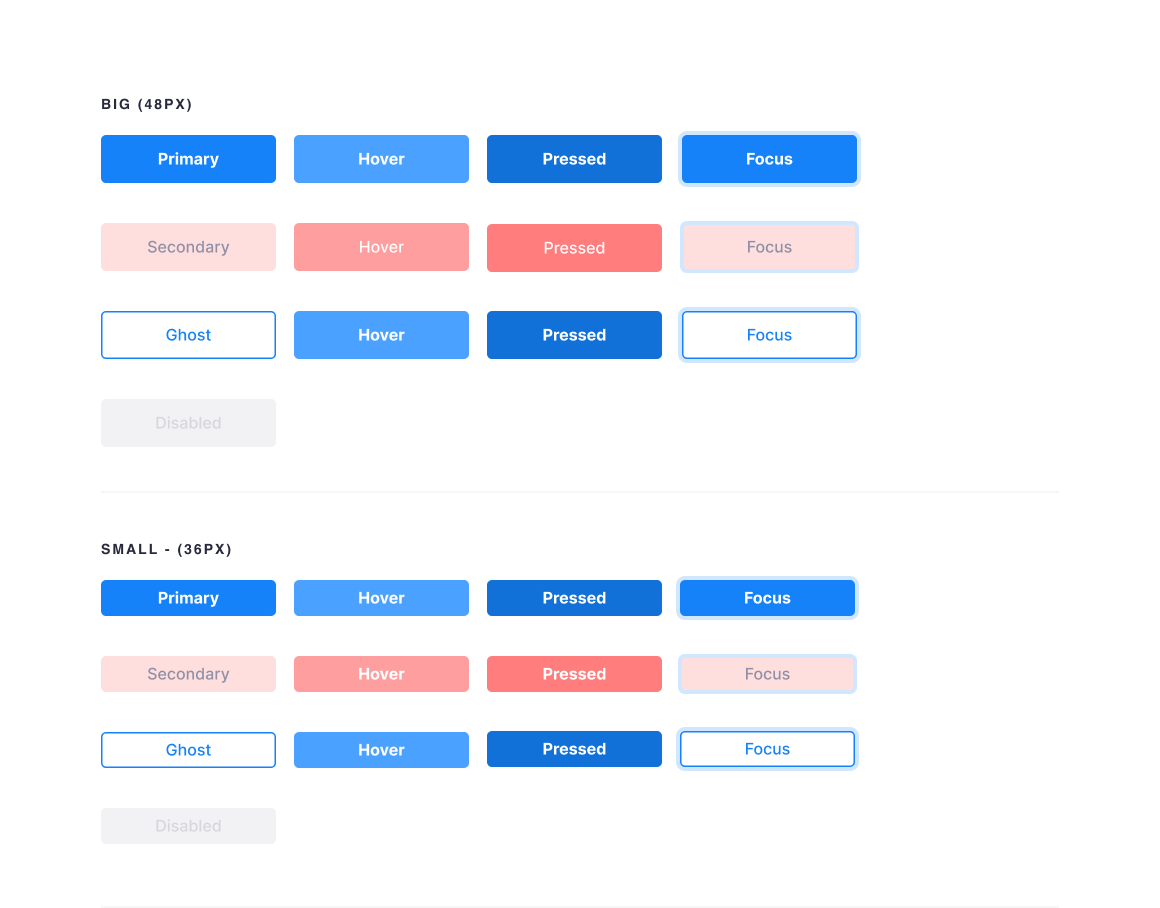Click the big Focus primary button
The image size is (1160, 908).
pos(769,158)
